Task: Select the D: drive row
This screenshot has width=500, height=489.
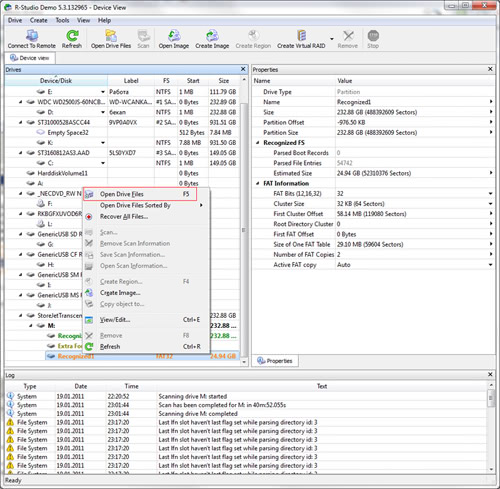Action: [122, 112]
